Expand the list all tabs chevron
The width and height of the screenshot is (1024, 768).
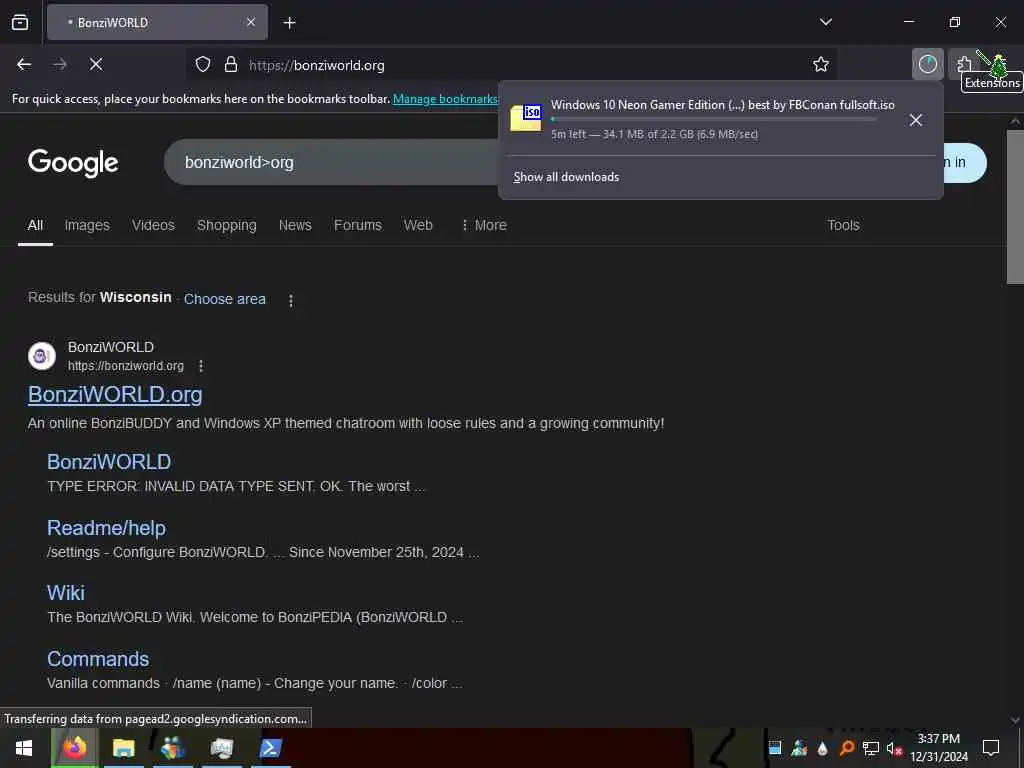point(825,22)
